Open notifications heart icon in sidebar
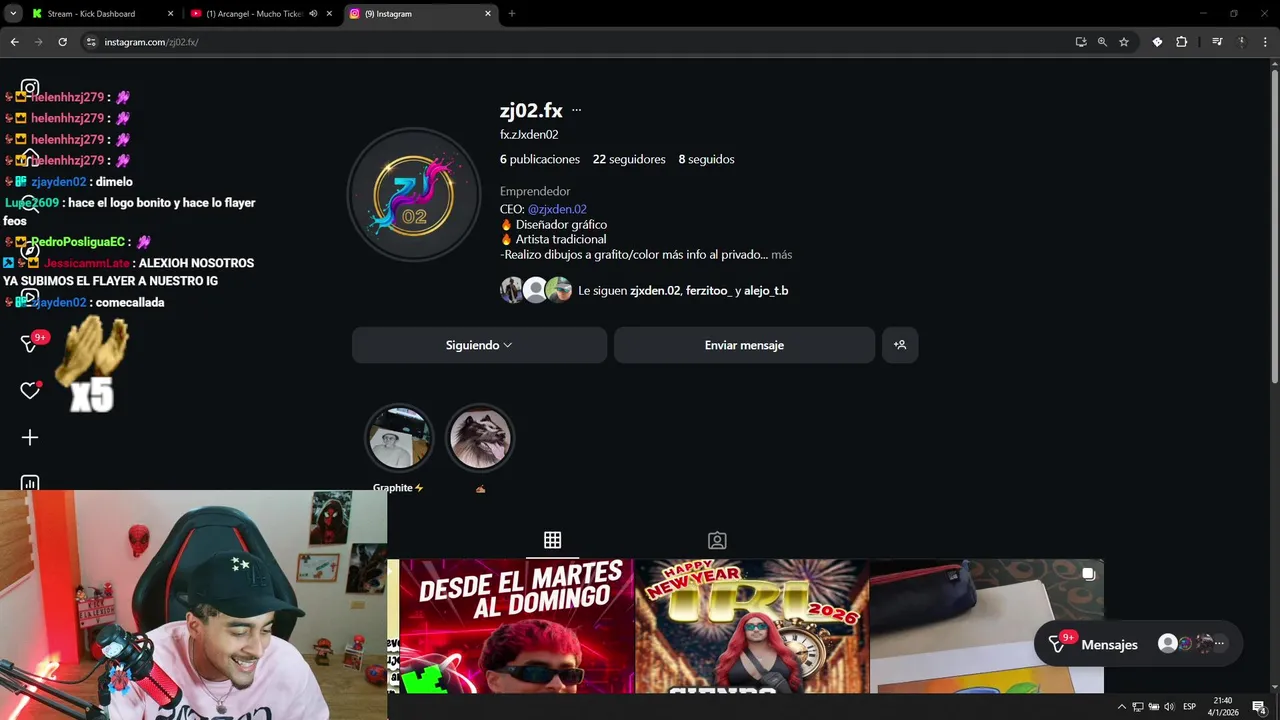This screenshot has height=720, width=1280. click(x=30, y=390)
